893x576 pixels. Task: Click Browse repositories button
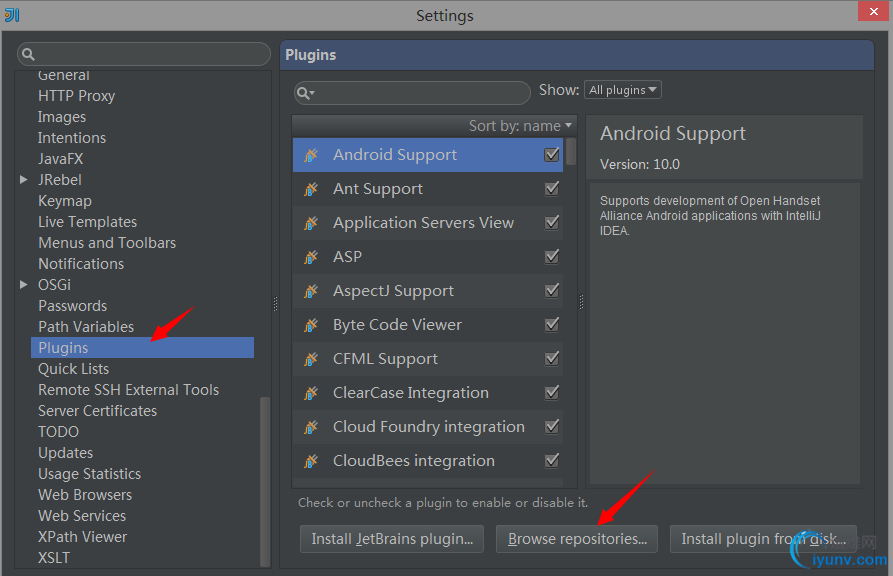pyautogui.click(x=577, y=539)
